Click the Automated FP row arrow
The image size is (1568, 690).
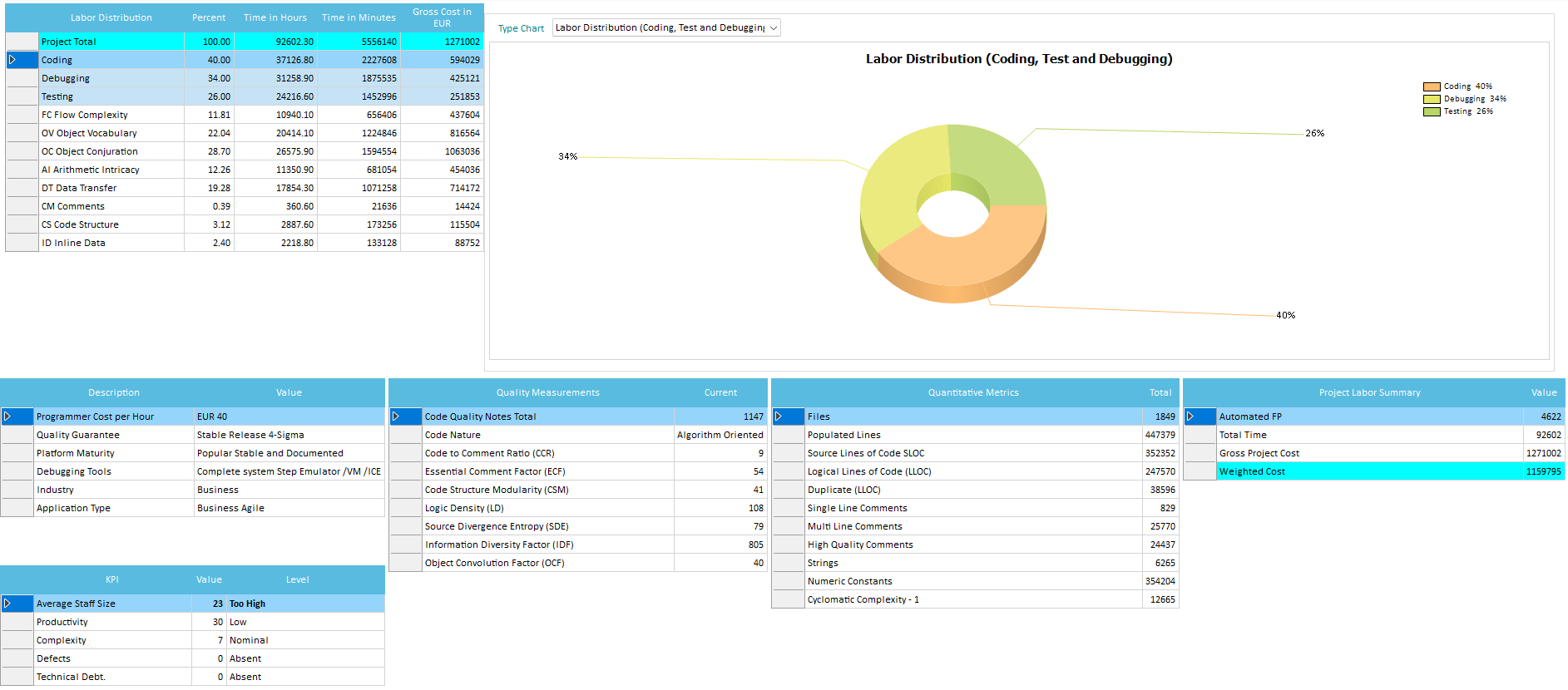pos(1190,416)
